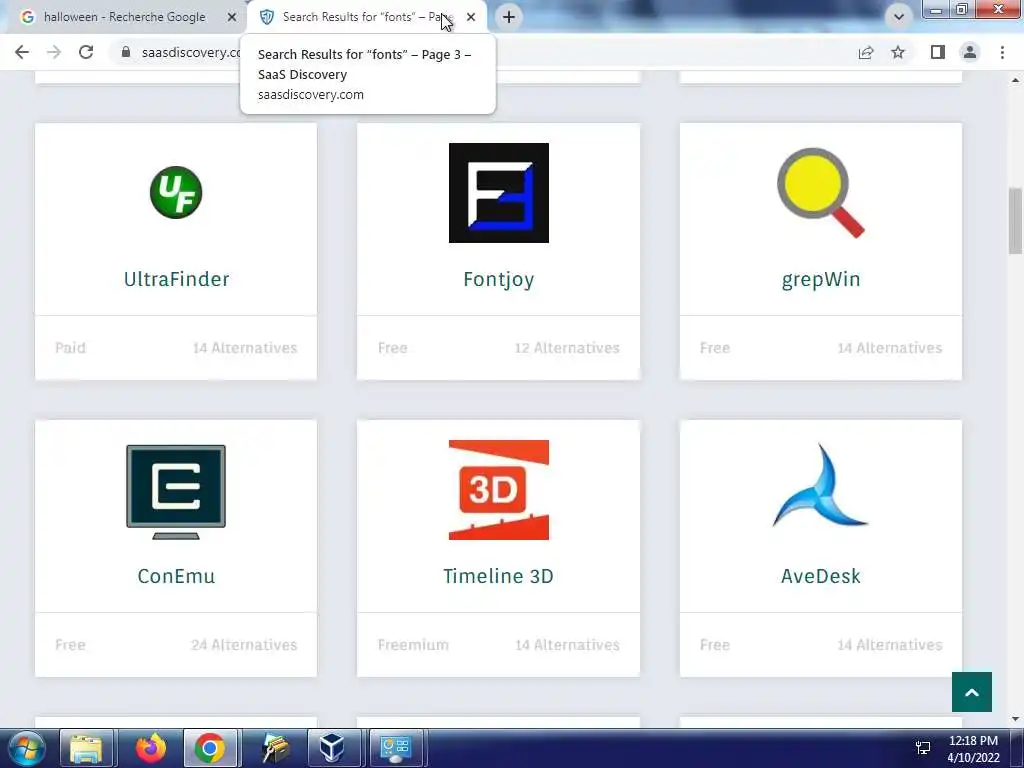Open a new tab with plus button
The height and width of the screenshot is (768, 1024).
coord(509,17)
